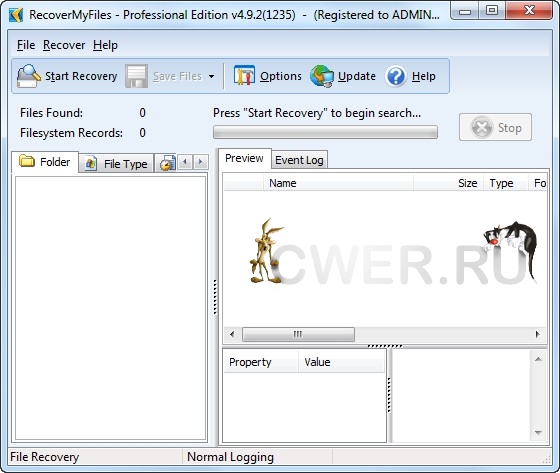Viewport: 560px width, 473px height.
Task: Switch to the Event Log tab
Action: (x=299, y=160)
